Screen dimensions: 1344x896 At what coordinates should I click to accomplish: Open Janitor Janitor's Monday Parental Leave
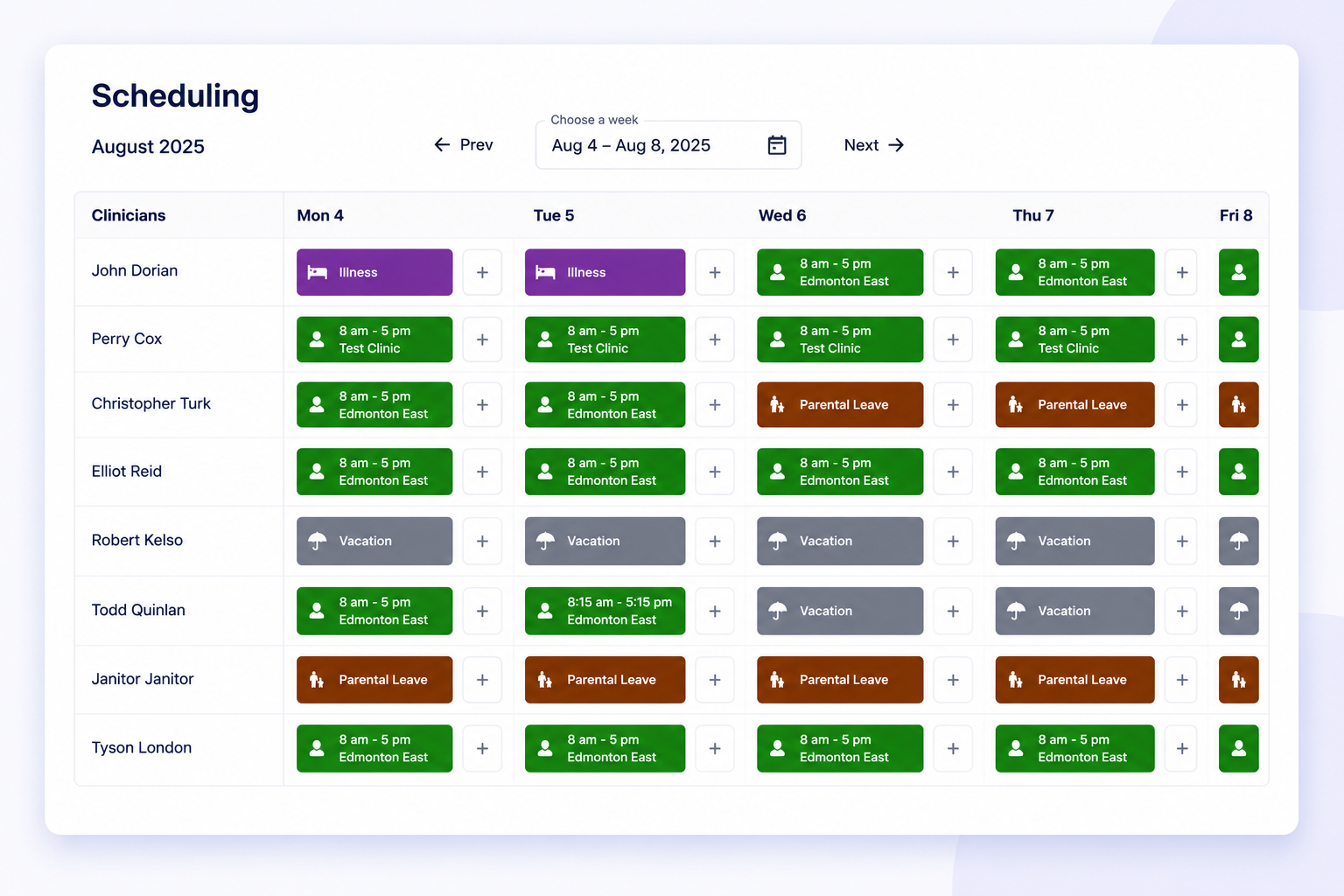click(374, 680)
